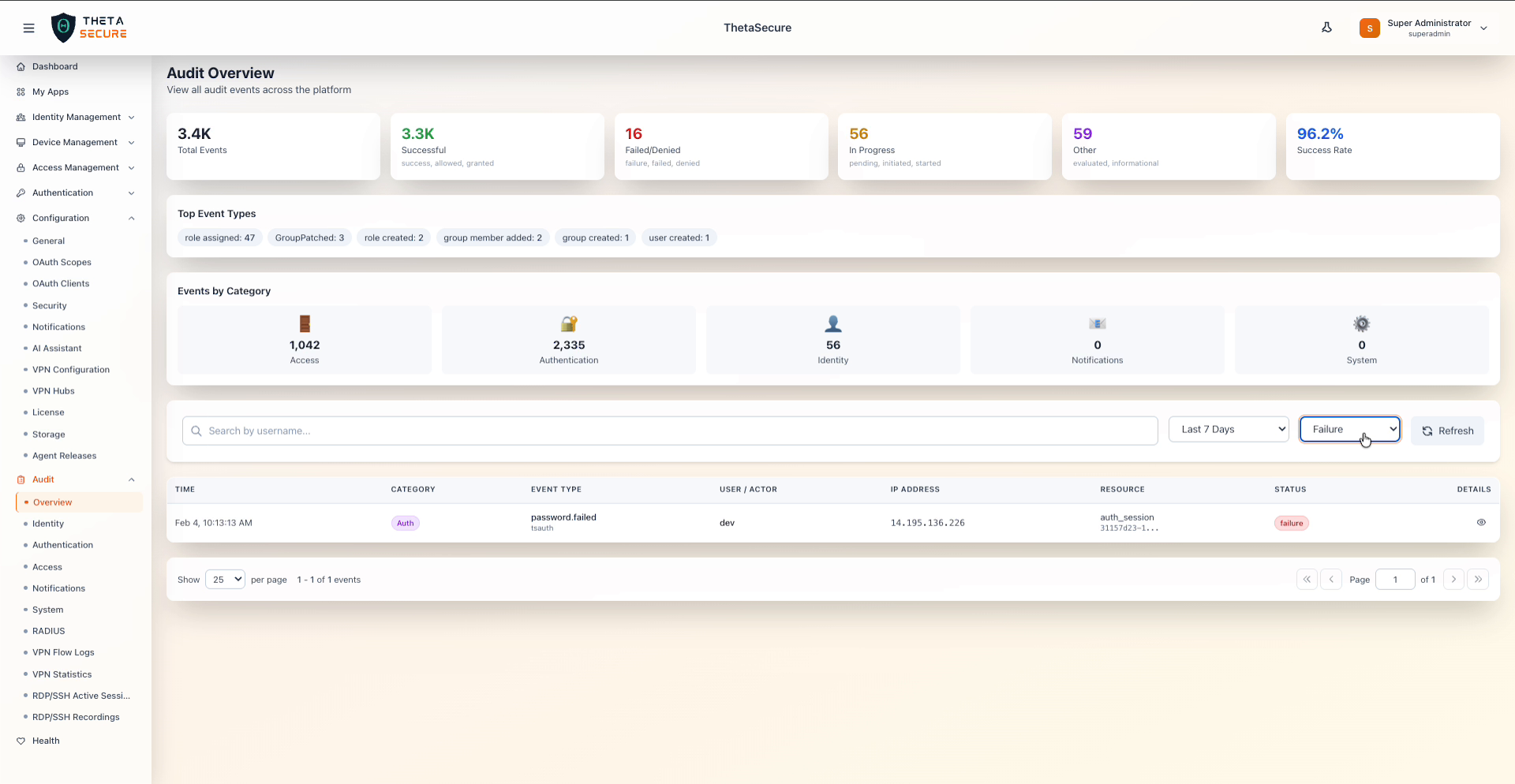The image size is (1515, 784).
Task: Select the role assigned: 47 chip
Action: coord(219,237)
